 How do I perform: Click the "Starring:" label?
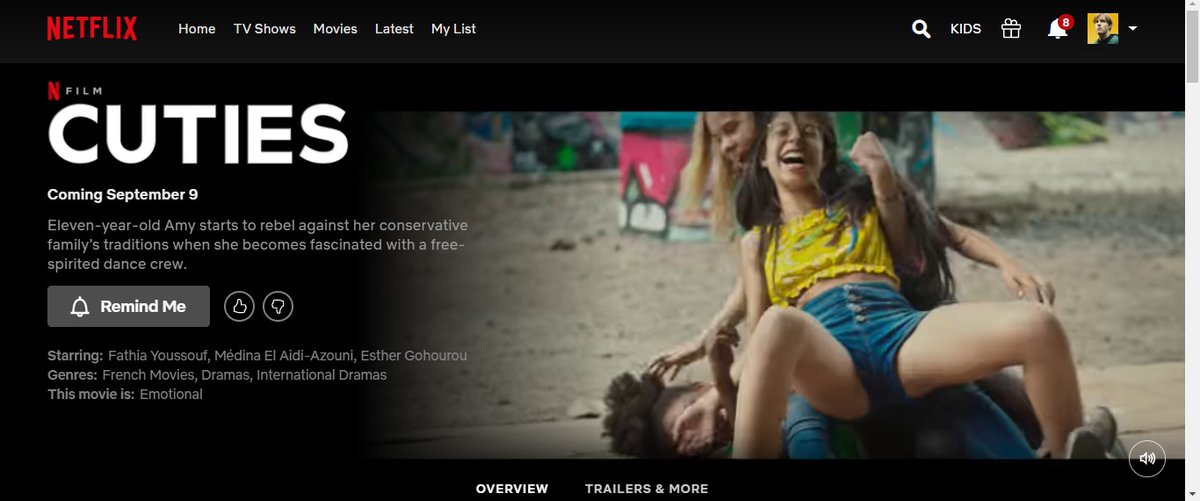coord(75,356)
